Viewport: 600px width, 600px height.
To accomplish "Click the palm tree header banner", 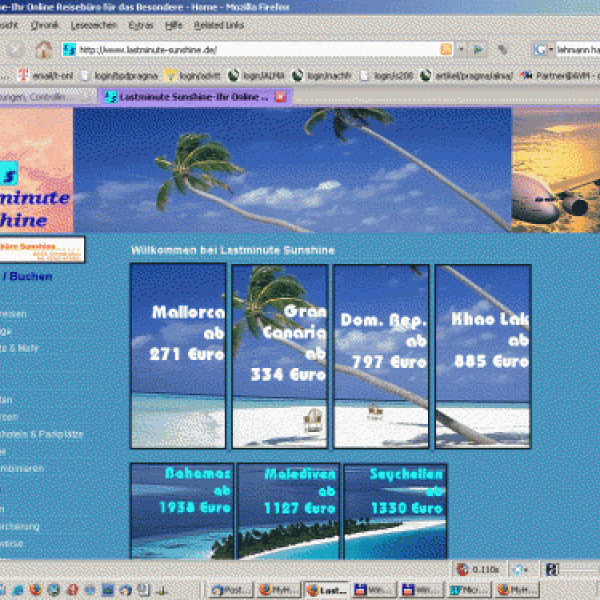I will click(x=292, y=170).
